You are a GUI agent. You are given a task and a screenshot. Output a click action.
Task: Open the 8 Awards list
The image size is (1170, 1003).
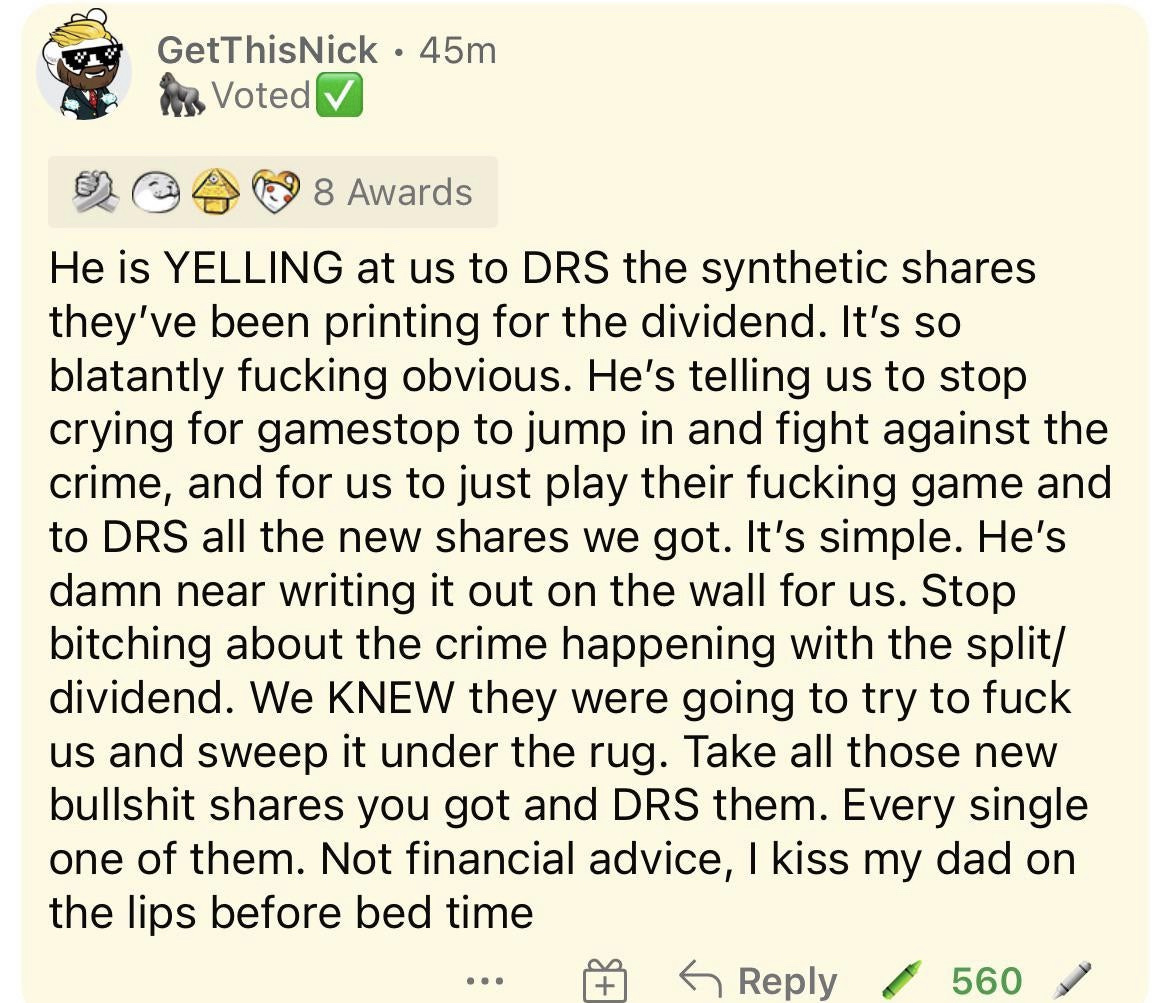393,193
